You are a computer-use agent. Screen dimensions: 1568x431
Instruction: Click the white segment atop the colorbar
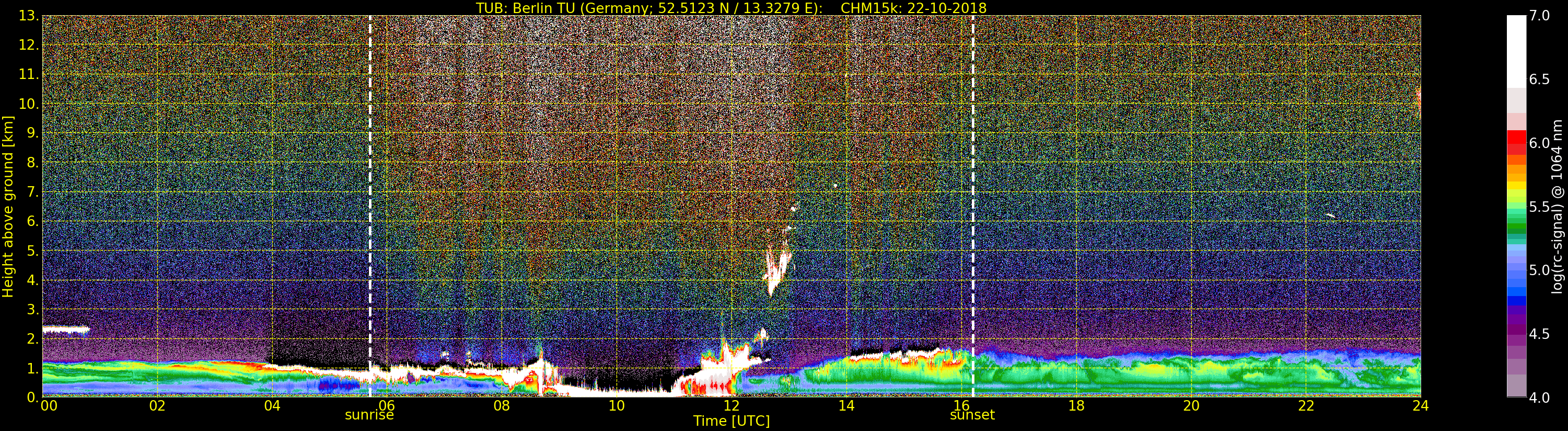tap(1516, 52)
